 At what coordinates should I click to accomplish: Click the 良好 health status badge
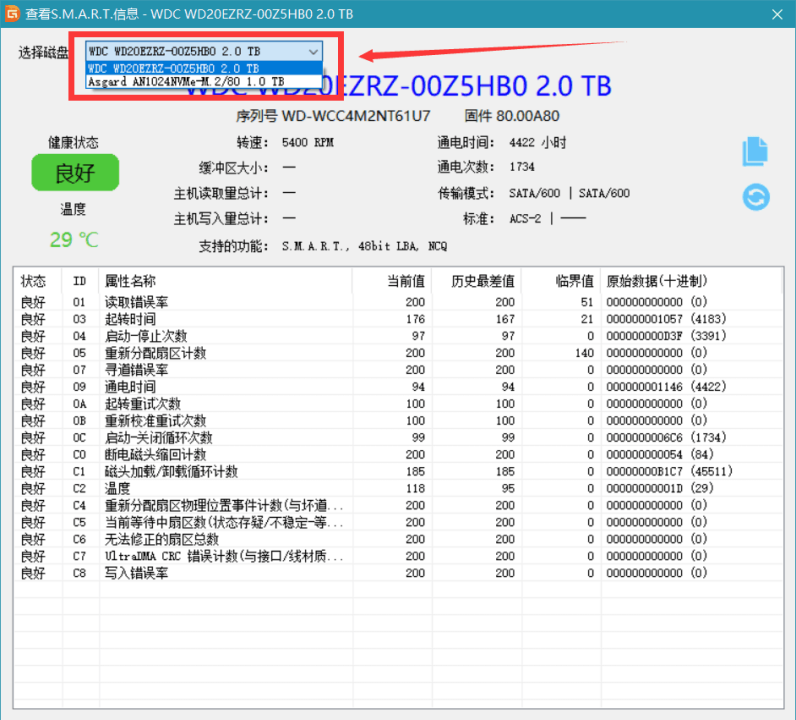75,173
